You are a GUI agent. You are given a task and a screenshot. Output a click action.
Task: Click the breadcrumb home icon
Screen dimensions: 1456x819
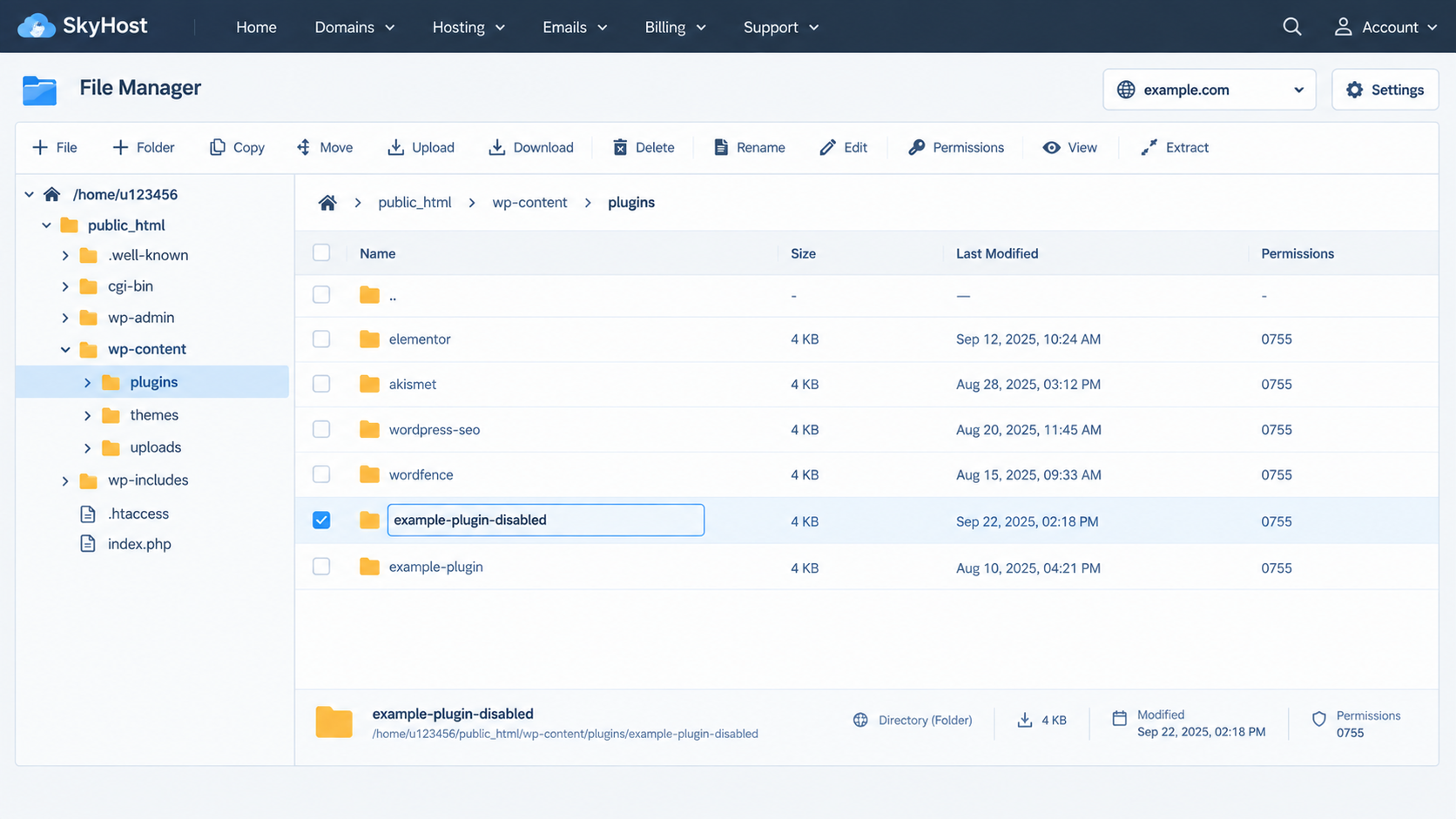pos(327,203)
